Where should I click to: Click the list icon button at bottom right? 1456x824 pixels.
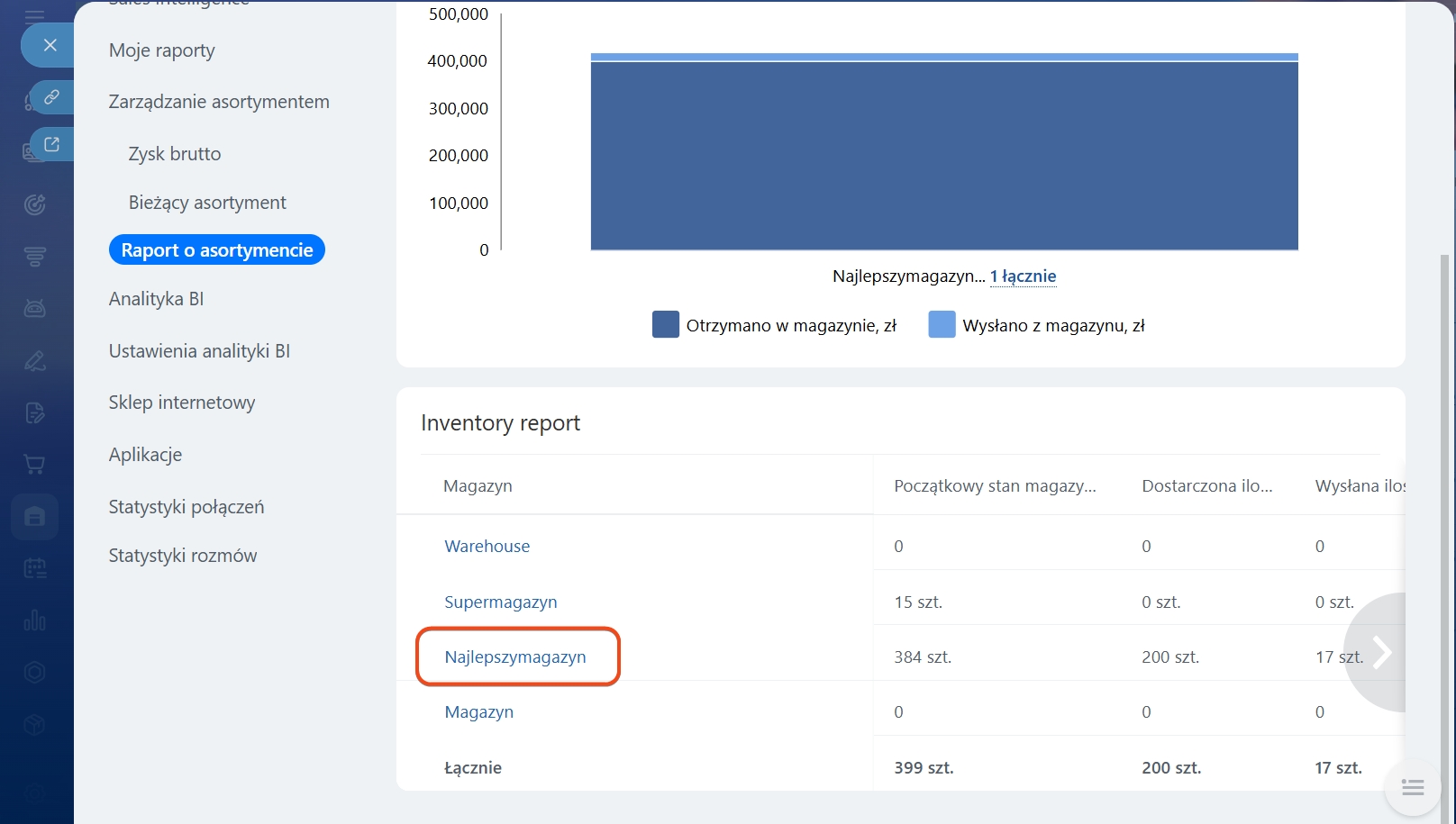[x=1412, y=789]
